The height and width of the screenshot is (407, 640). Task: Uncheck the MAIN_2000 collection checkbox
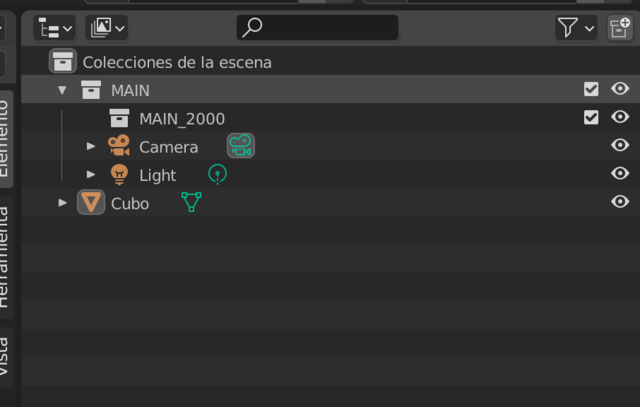coord(591,118)
